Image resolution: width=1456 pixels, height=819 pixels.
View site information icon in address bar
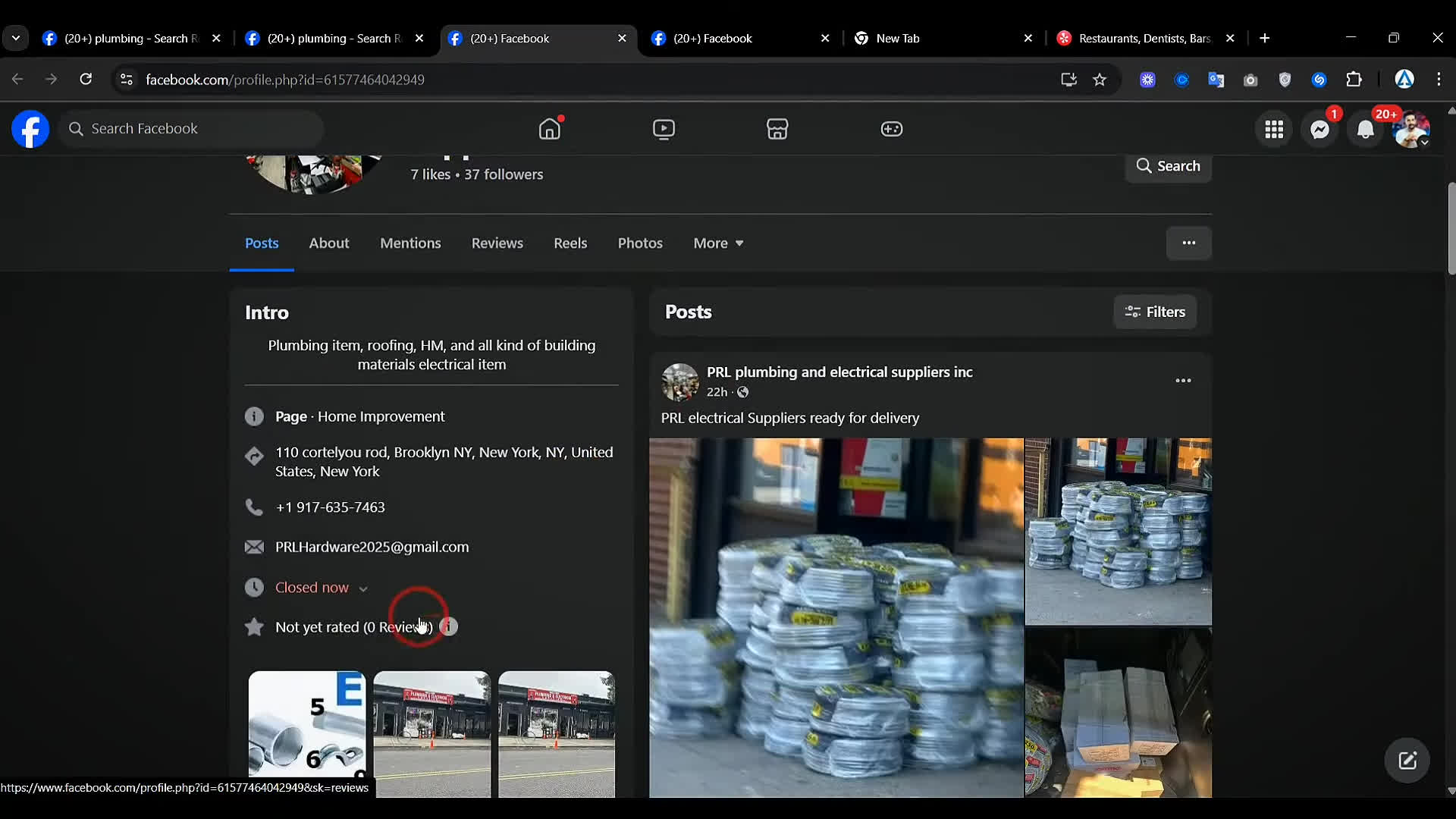click(x=127, y=80)
